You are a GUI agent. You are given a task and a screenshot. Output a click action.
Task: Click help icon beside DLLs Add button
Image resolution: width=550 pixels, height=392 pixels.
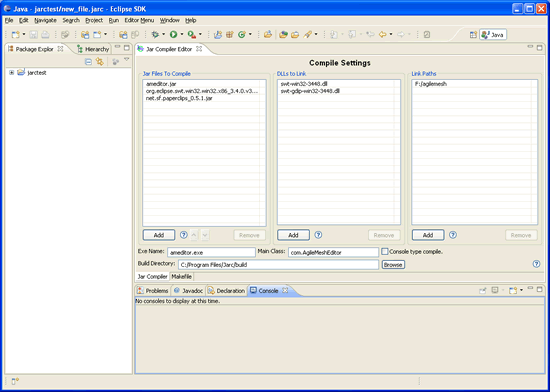318,235
